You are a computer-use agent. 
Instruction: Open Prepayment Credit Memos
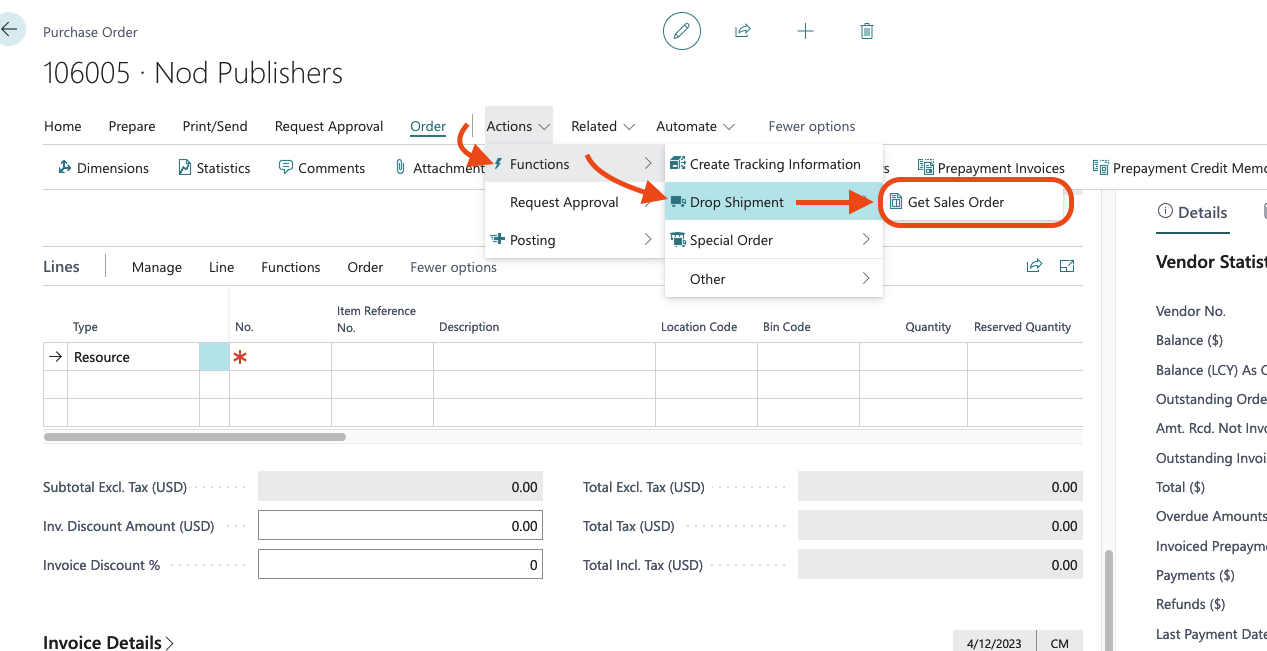coord(1179,168)
